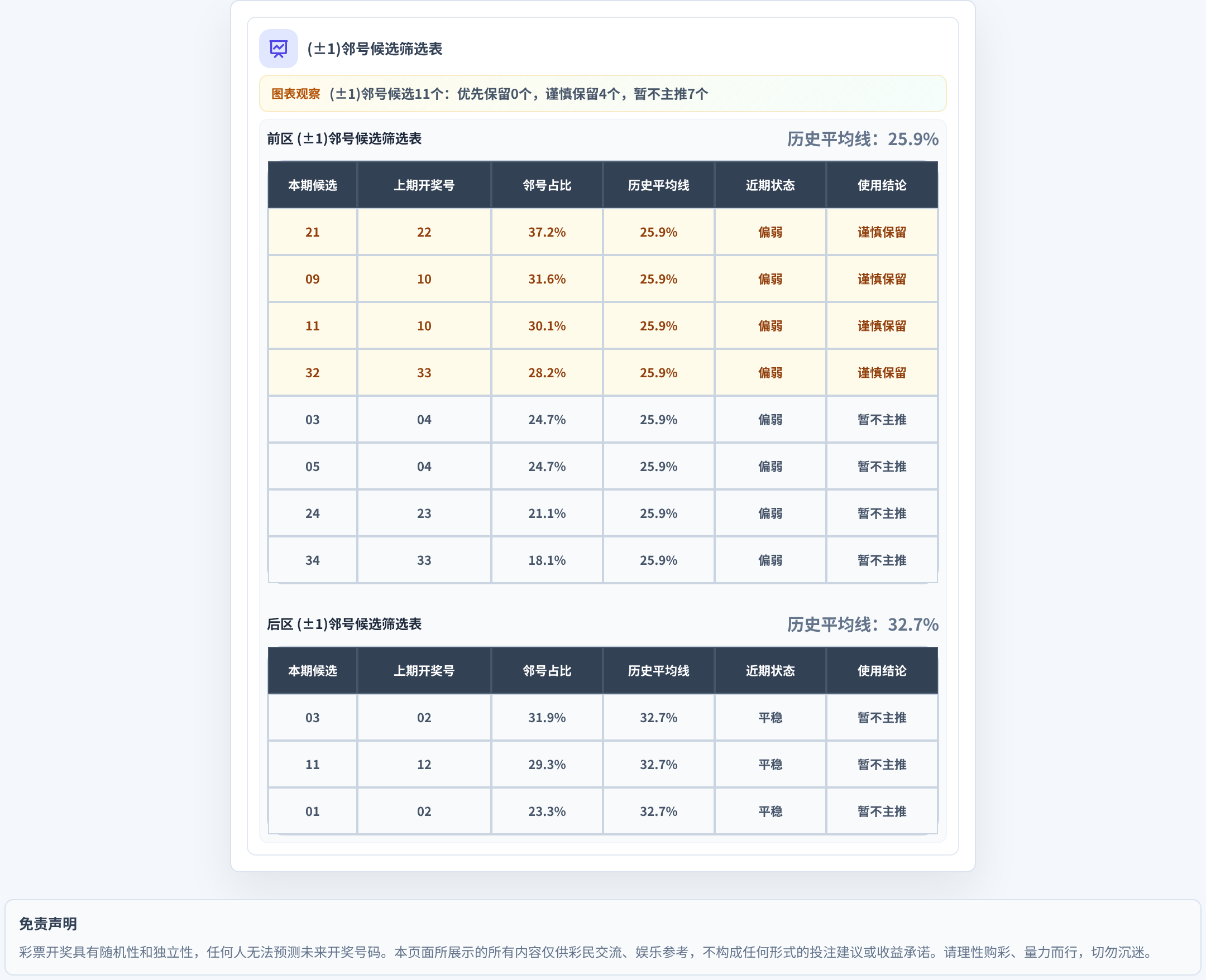The width and height of the screenshot is (1206, 980).
Task: Click the 使用结论 header in the front table
Action: click(x=882, y=185)
